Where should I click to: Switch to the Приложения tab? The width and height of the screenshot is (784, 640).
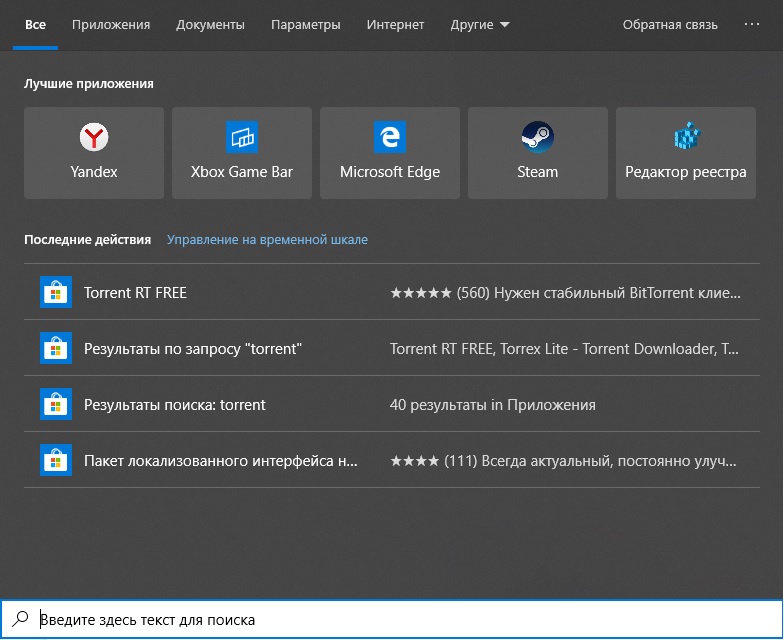click(x=111, y=24)
